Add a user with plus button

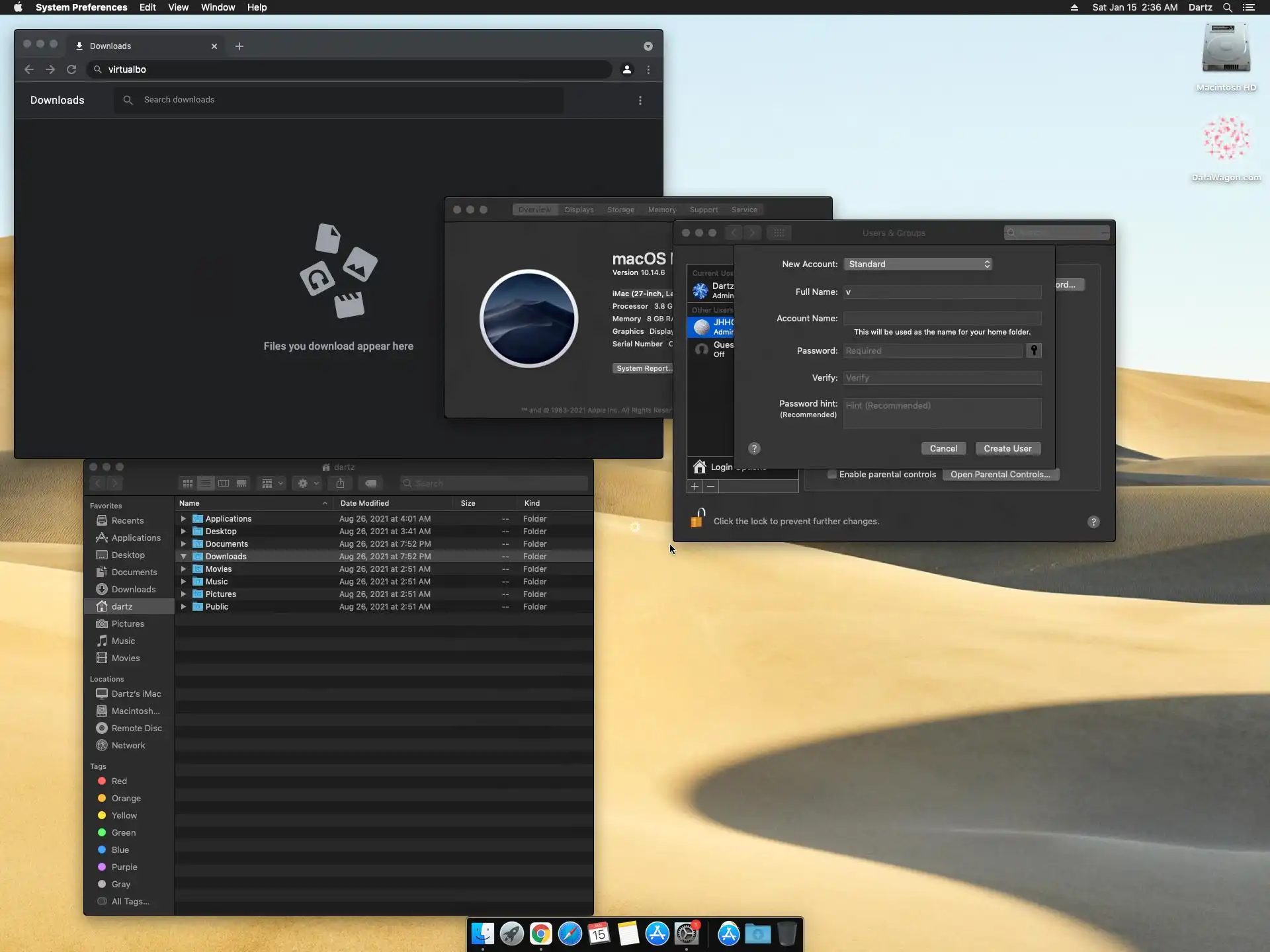pos(695,486)
